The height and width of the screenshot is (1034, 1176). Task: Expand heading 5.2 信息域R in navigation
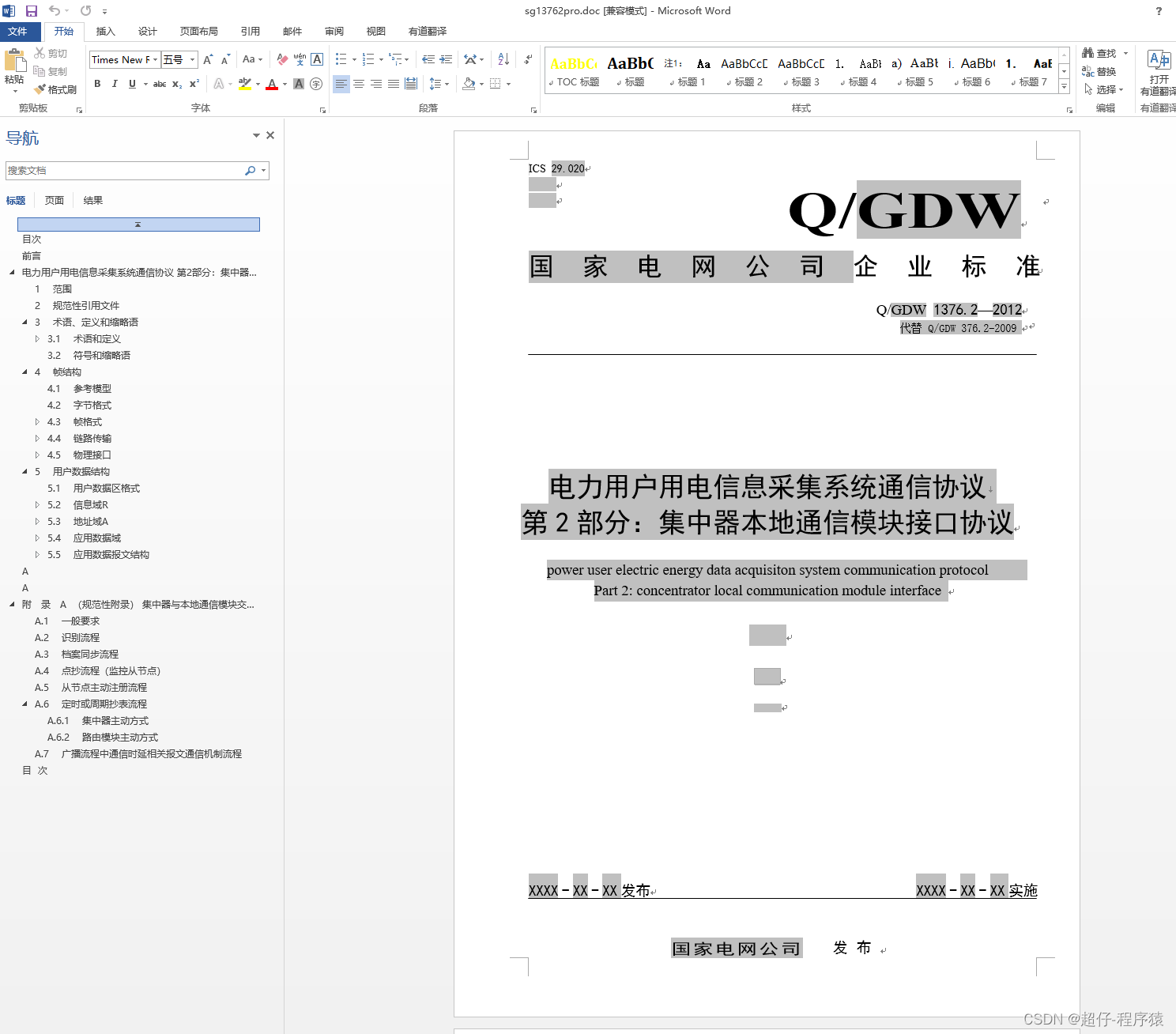[x=37, y=504]
